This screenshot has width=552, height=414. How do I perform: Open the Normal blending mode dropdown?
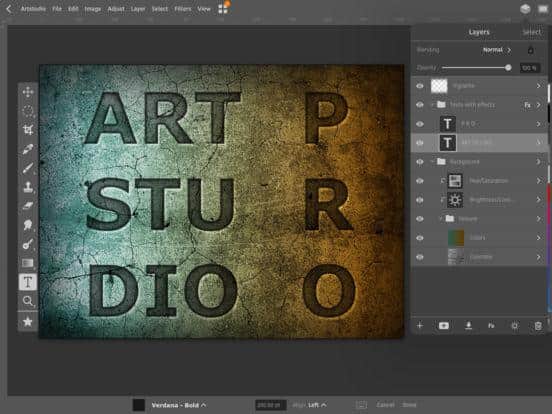click(496, 50)
